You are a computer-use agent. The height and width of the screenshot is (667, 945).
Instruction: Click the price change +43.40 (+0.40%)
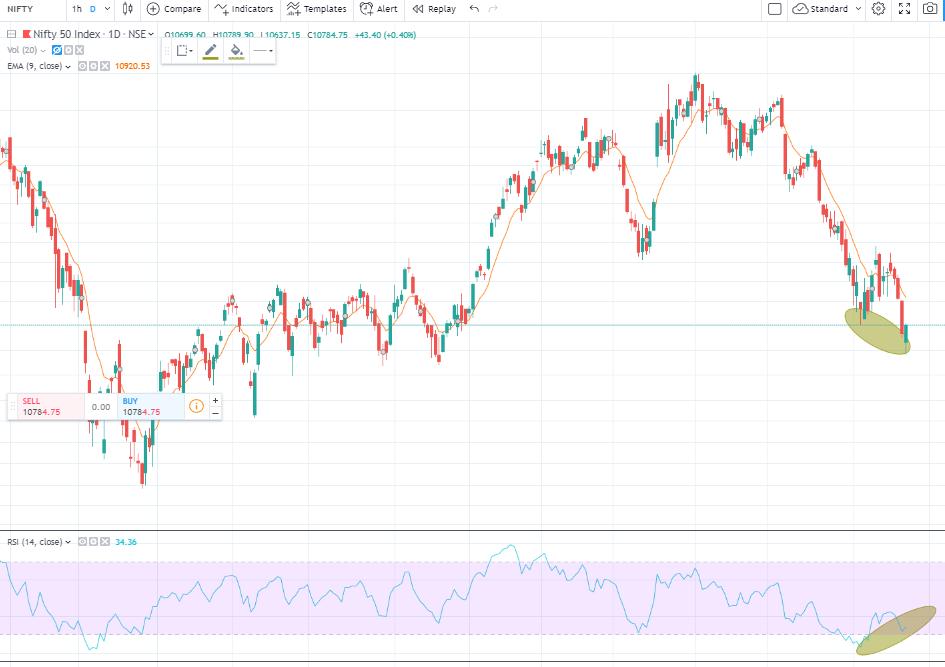tap(385, 35)
